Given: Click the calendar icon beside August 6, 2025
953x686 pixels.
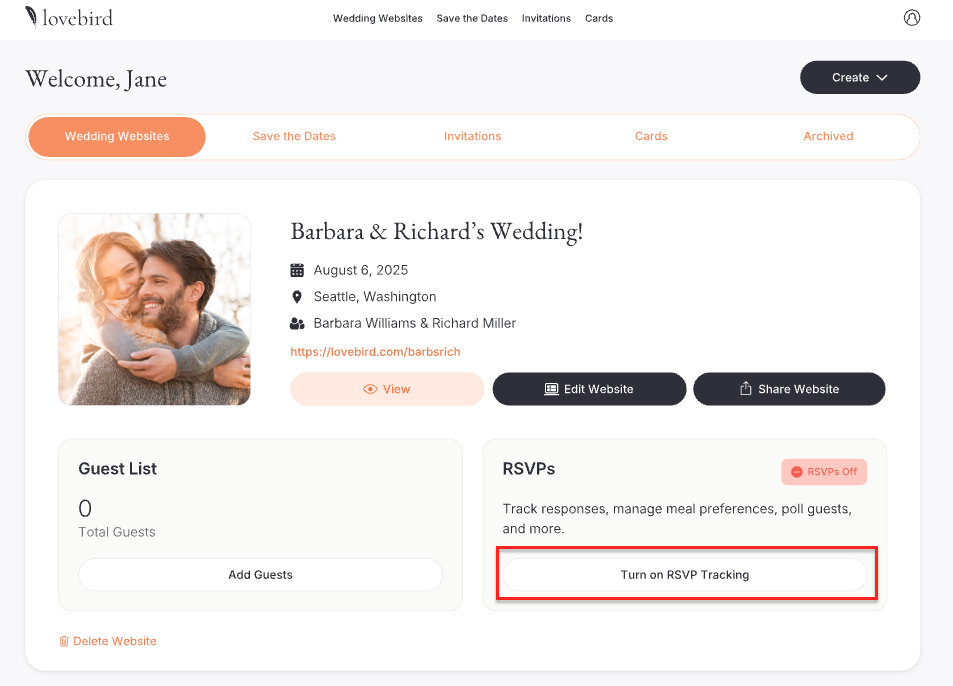Looking at the screenshot, I should [x=297, y=270].
